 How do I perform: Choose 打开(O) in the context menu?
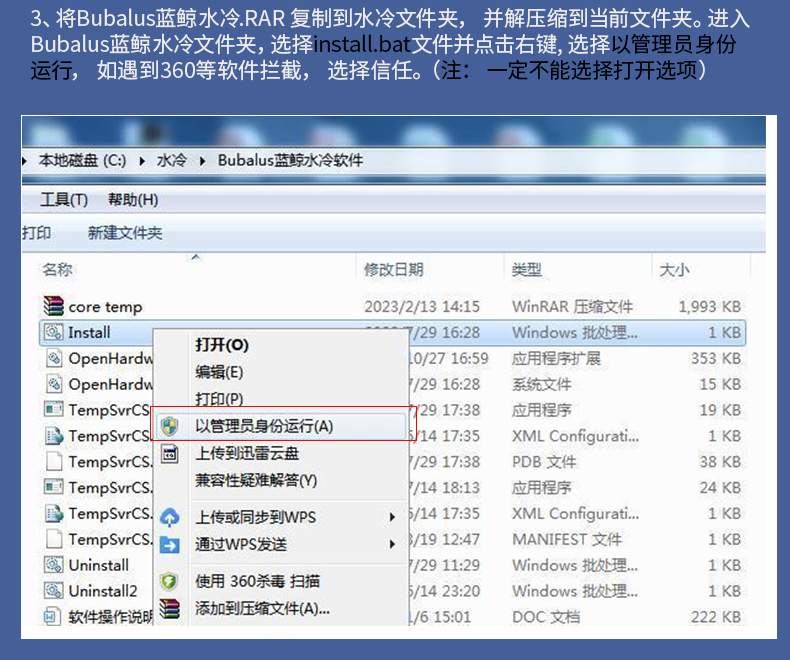[x=222, y=345]
